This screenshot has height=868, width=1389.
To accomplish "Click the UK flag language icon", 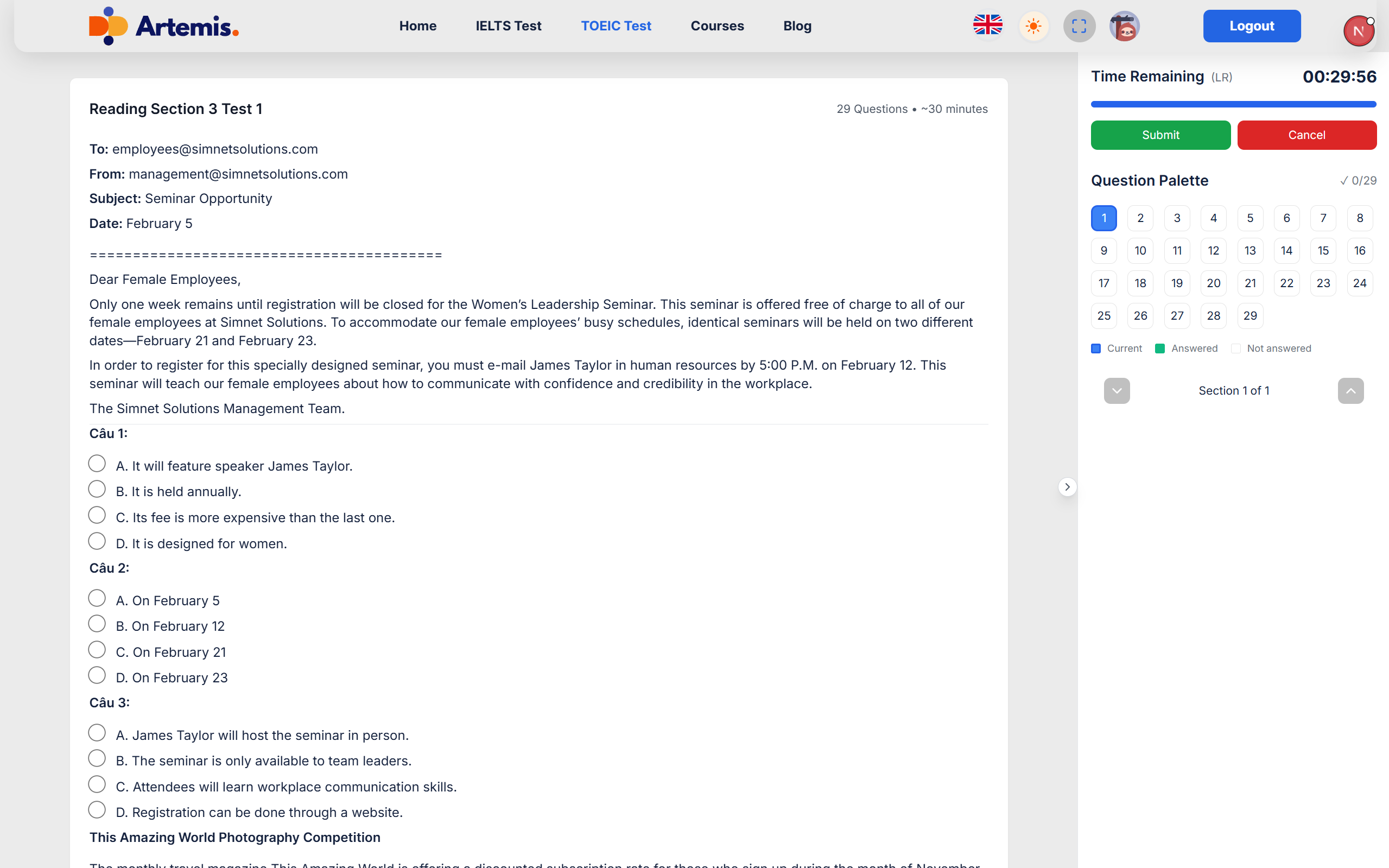I will 987,26.
